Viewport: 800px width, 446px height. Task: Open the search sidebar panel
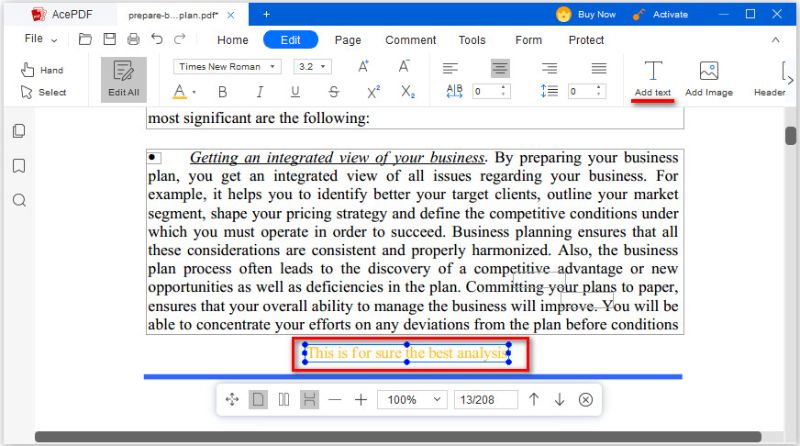[x=19, y=200]
